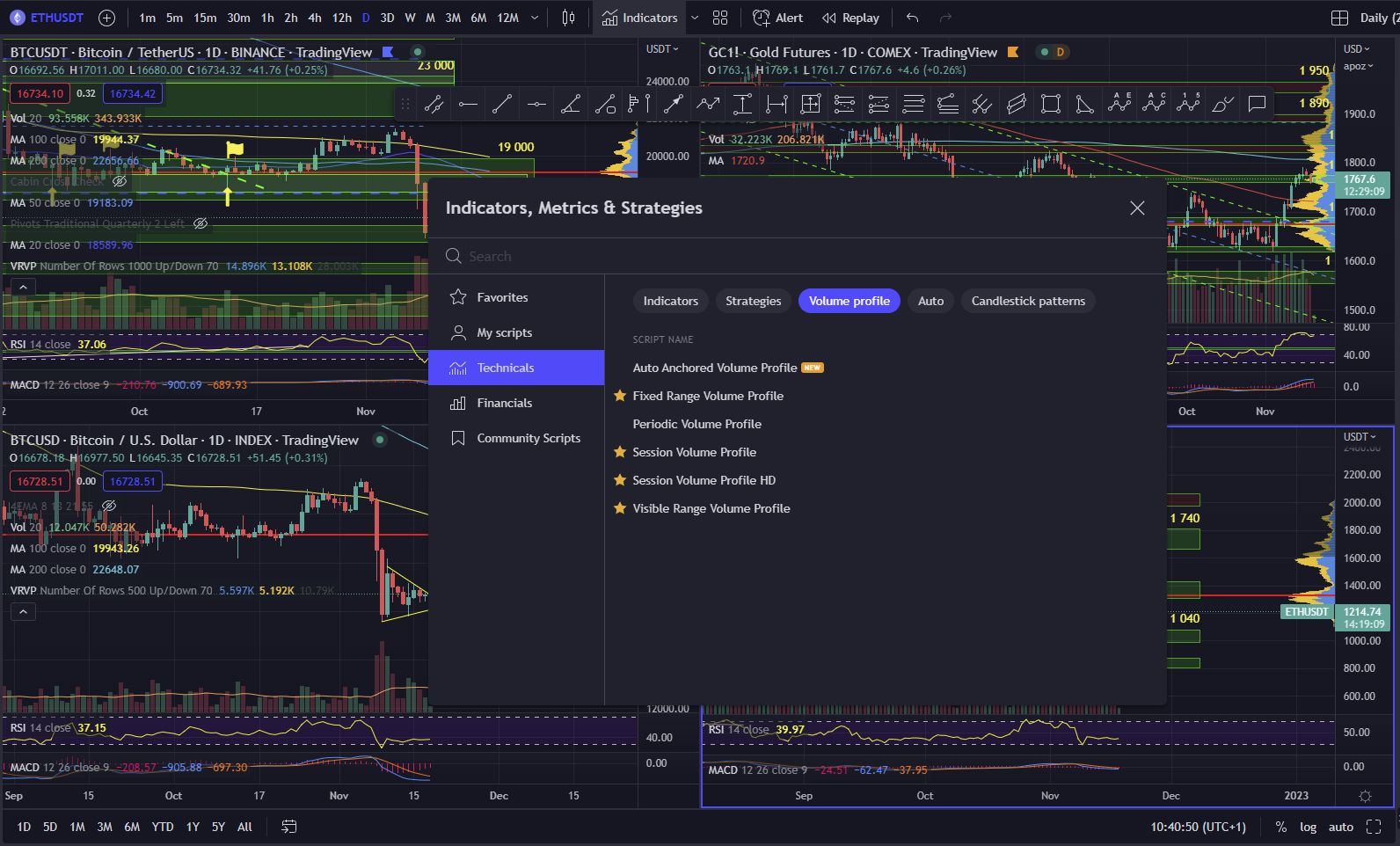The width and height of the screenshot is (1400, 846).
Task: Toggle favorite star for Session Volume Profile HD
Action: tap(620, 480)
